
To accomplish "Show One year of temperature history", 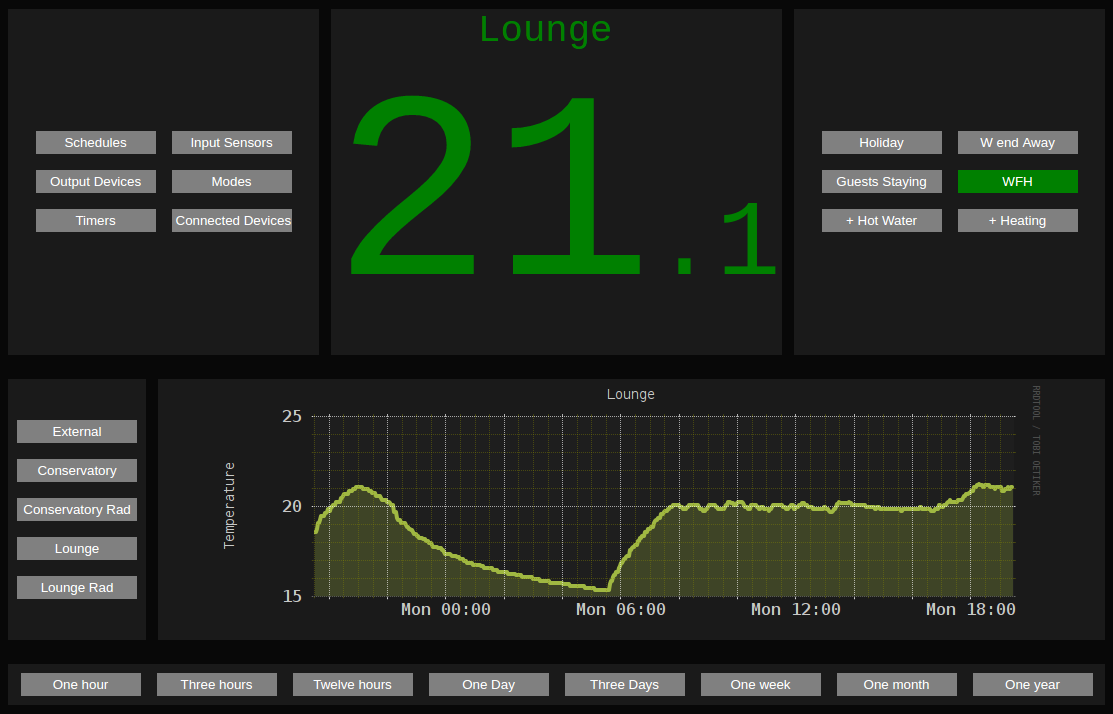I will pyautogui.click(x=1032, y=684).
